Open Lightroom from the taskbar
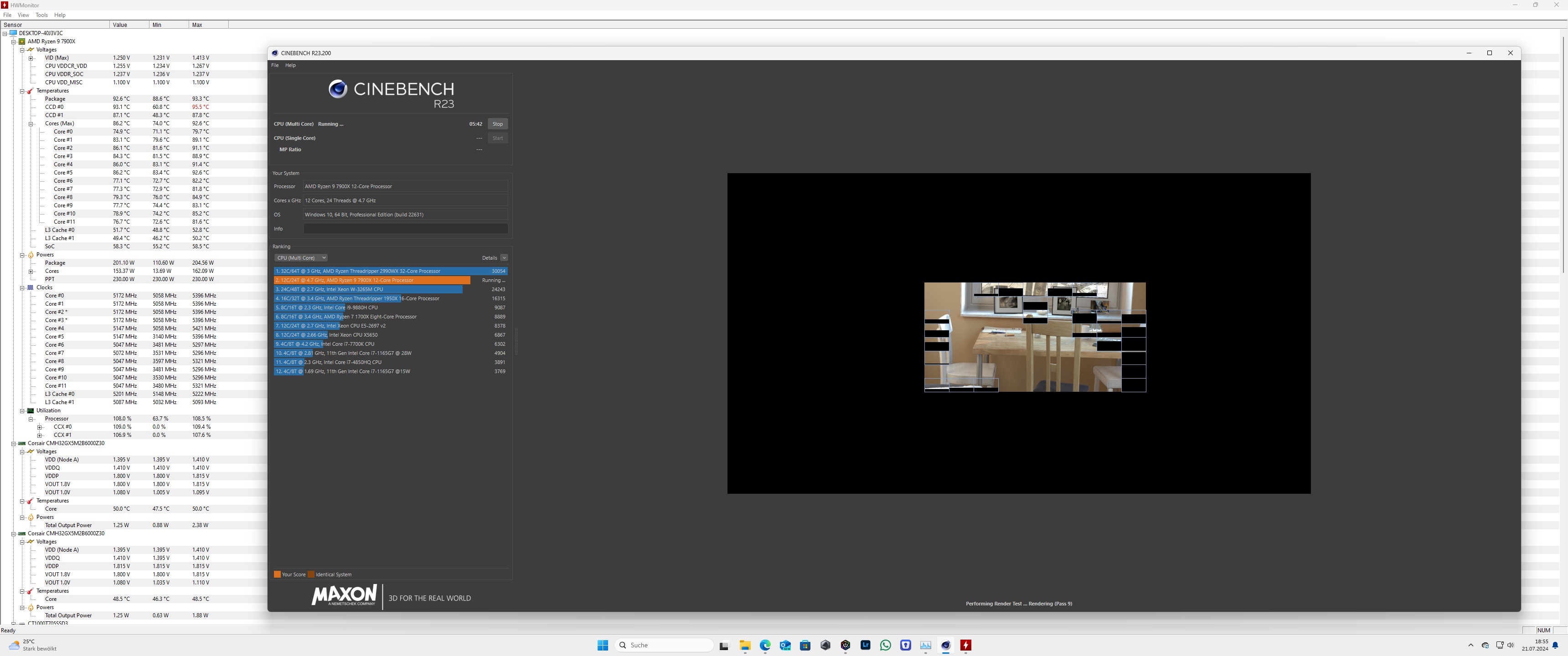Image resolution: width=1568 pixels, height=656 pixels. point(865,645)
